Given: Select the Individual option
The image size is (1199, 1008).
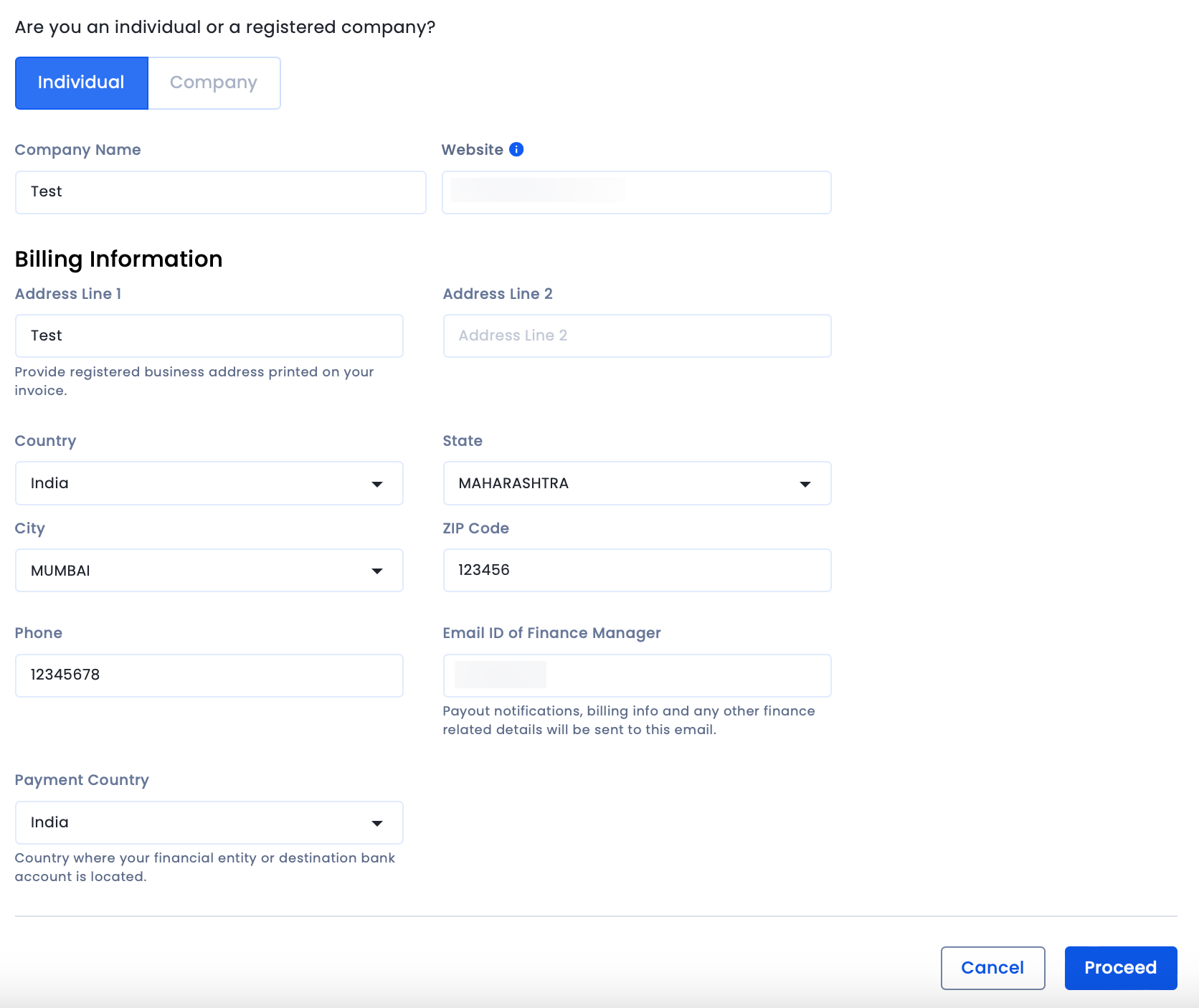Looking at the screenshot, I should point(82,83).
